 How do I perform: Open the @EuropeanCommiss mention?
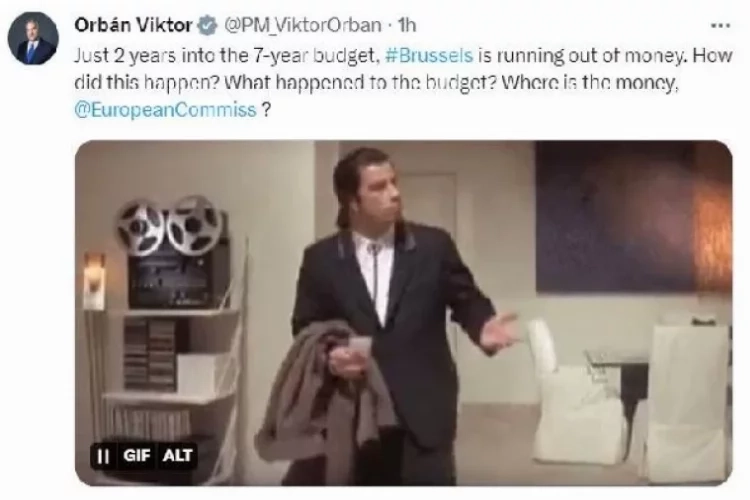pyautogui.click(x=165, y=110)
